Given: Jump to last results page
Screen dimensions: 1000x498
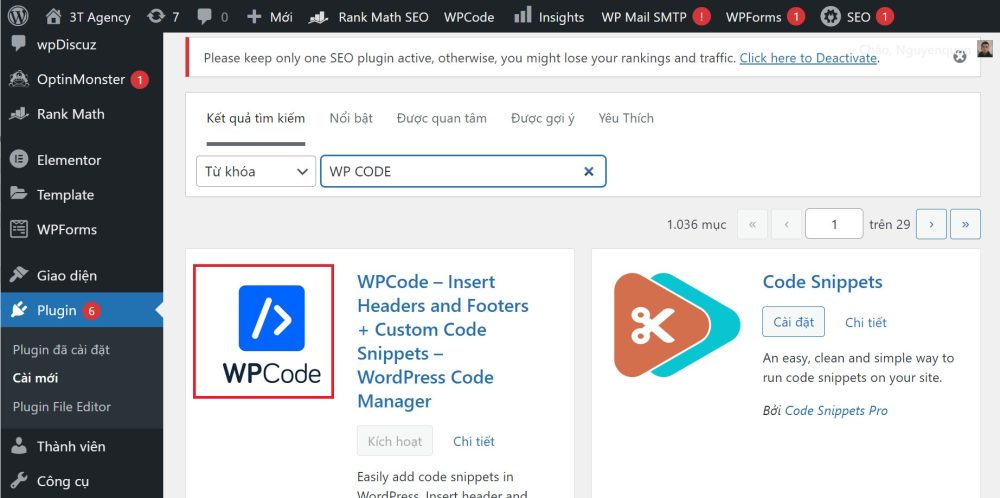Looking at the screenshot, I should click(x=965, y=224).
